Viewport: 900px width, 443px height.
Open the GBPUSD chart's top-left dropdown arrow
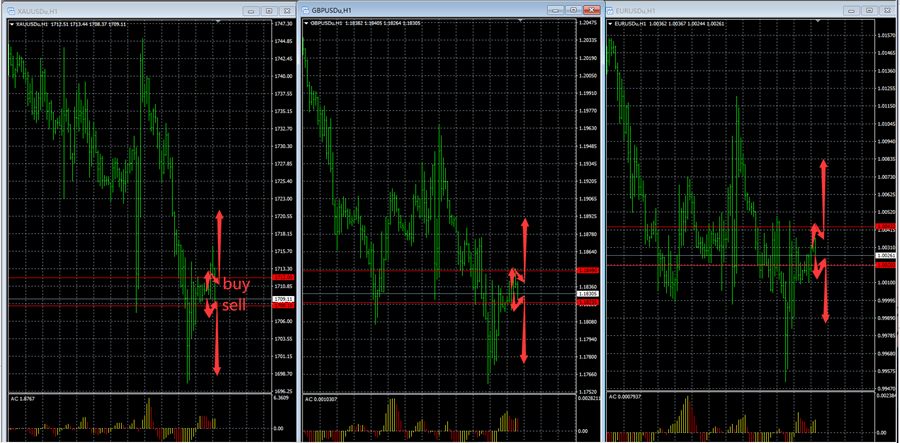click(307, 22)
